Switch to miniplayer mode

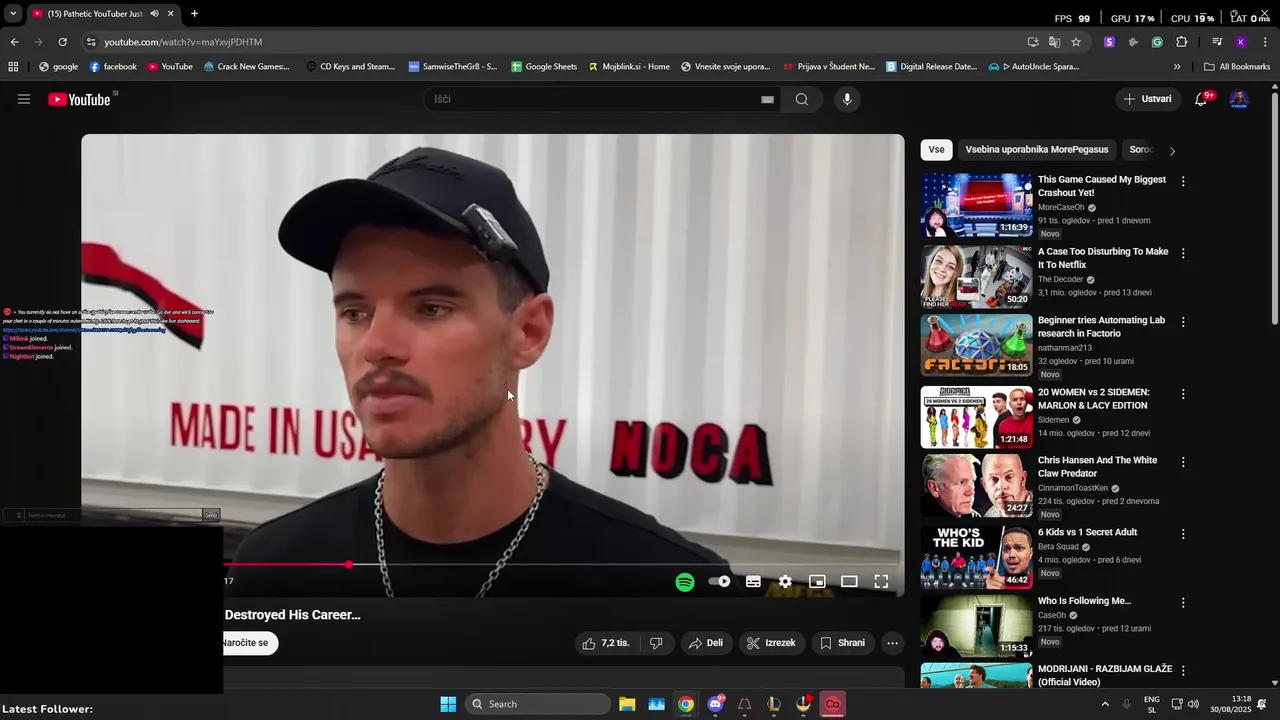(x=817, y=581)
